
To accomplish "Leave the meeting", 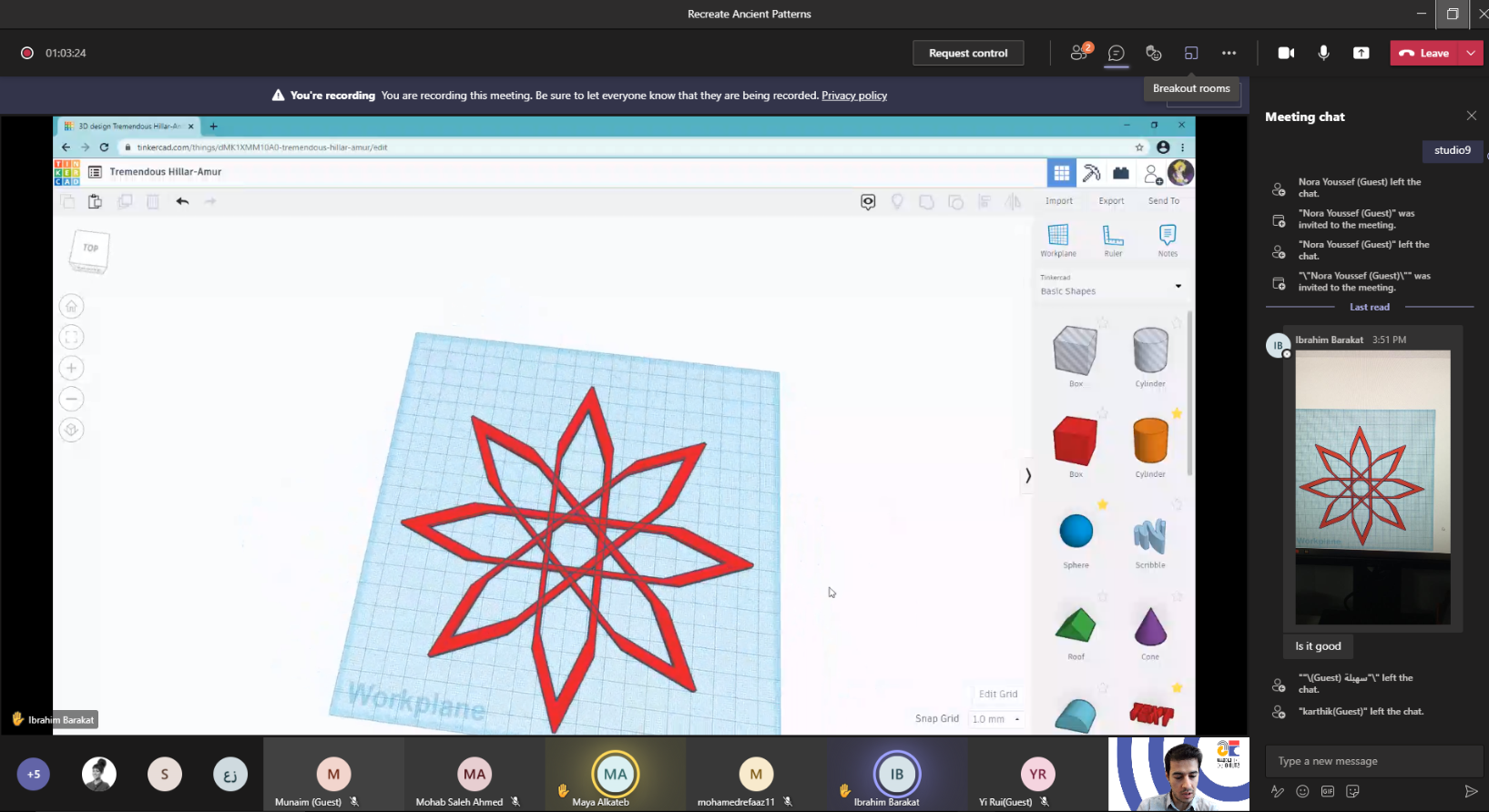I will tap(1424, 53).
